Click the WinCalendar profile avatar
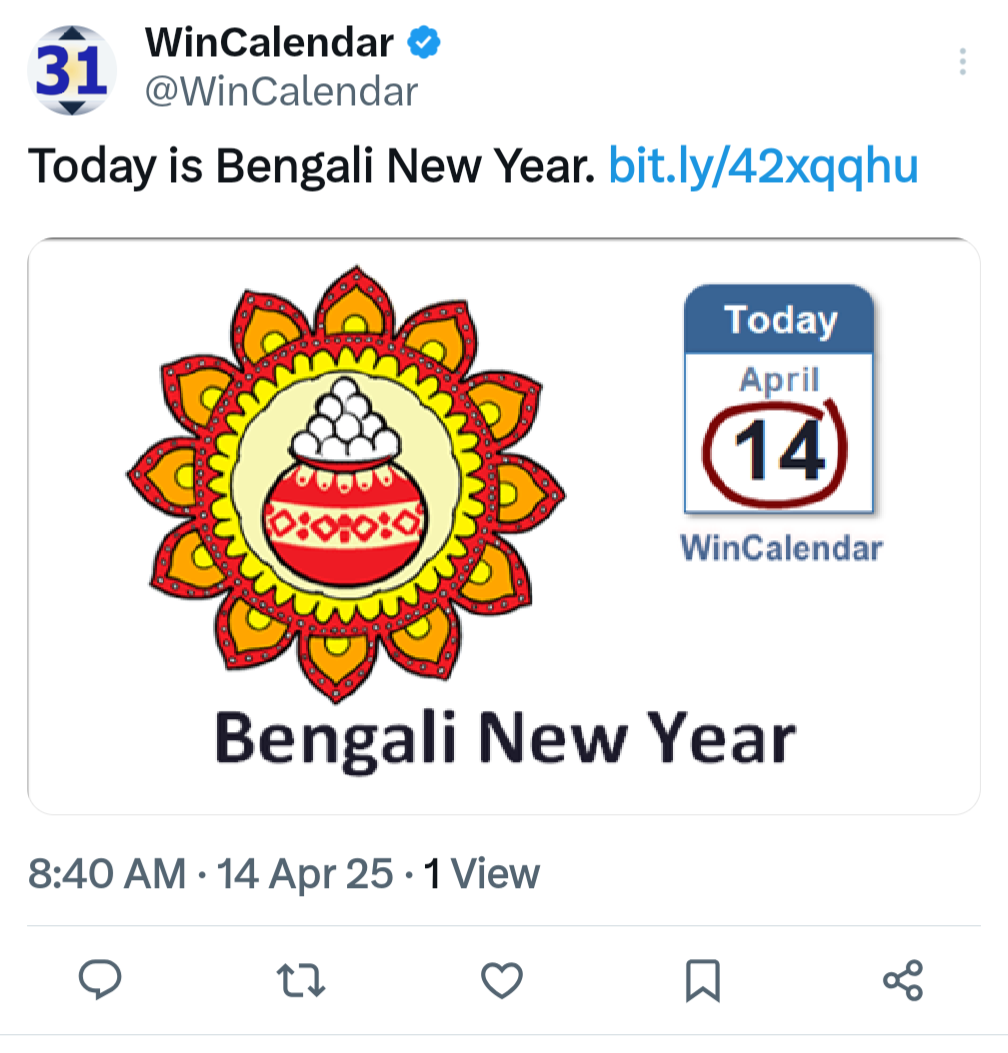 click(x=72, y=71)
